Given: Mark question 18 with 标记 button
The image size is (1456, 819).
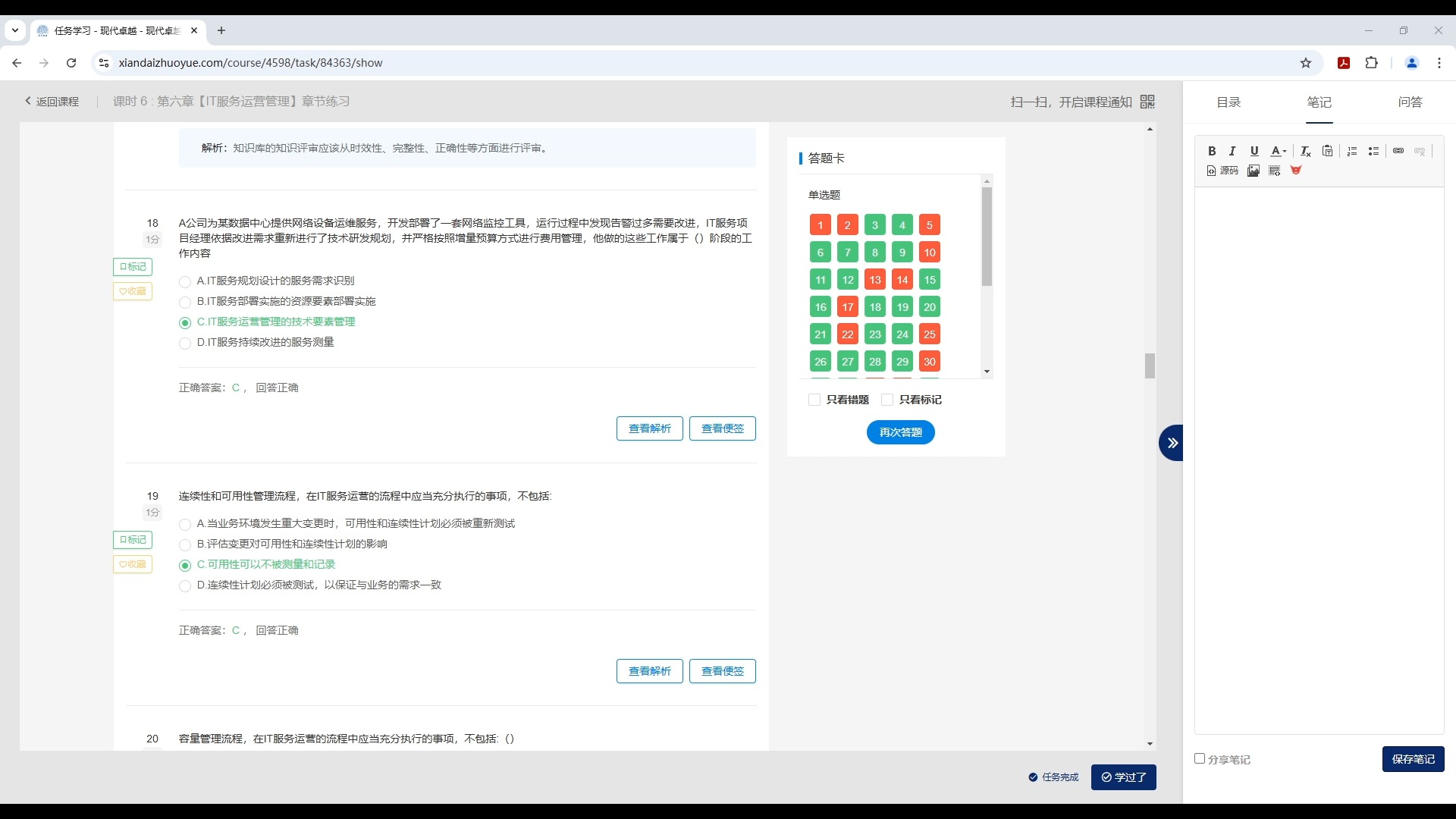Looking at the screenshot, I should click(x=133, y=267).
